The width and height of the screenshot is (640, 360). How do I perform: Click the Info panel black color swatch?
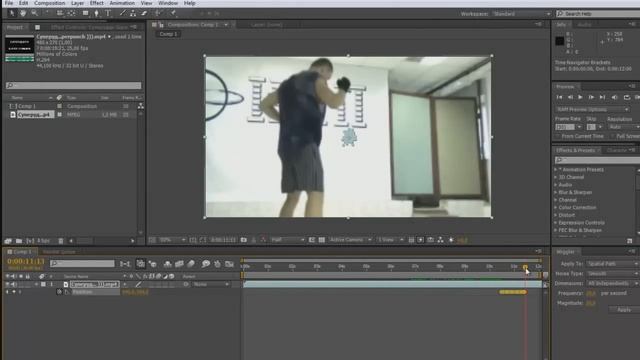560,41
